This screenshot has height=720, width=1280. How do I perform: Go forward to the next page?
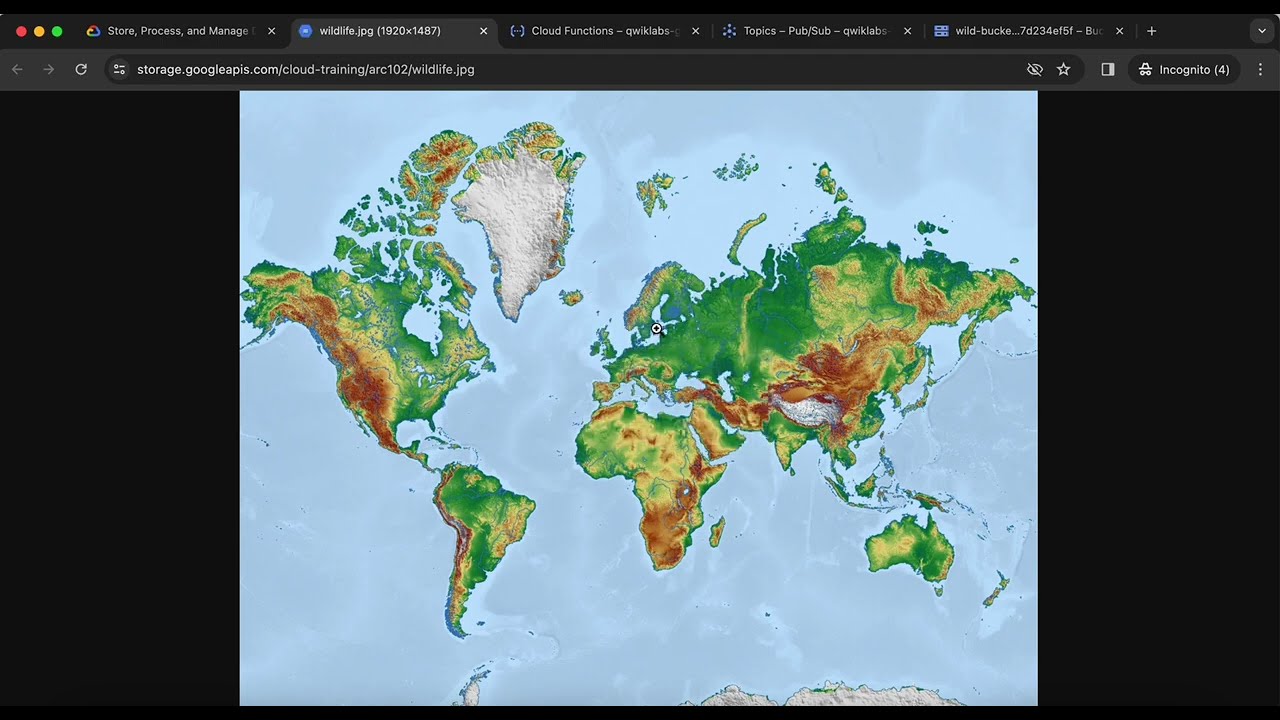[48, 69]
